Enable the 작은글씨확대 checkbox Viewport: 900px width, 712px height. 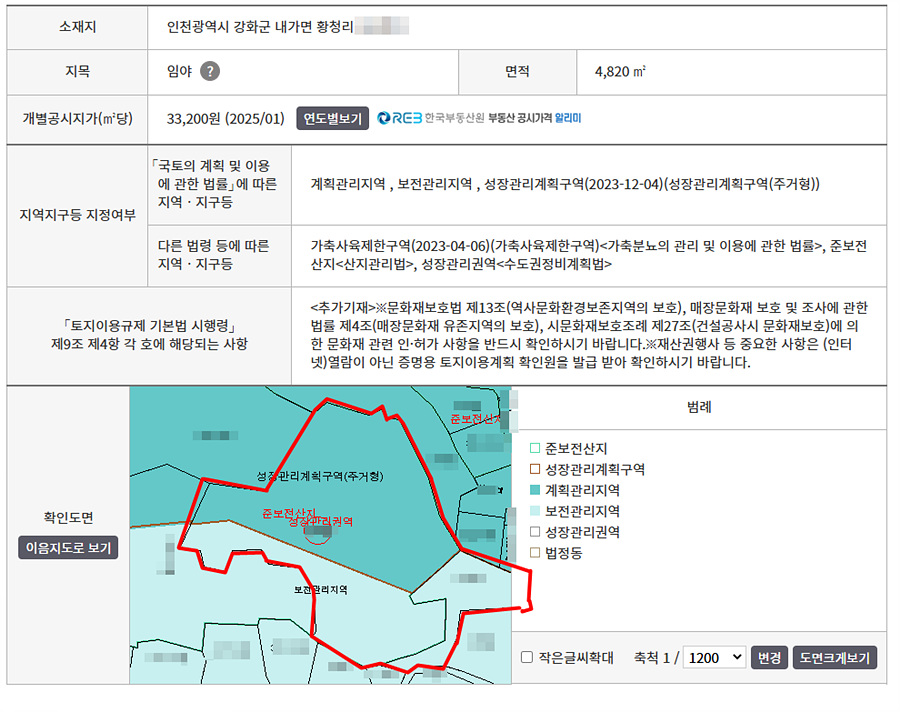(527, 658)
